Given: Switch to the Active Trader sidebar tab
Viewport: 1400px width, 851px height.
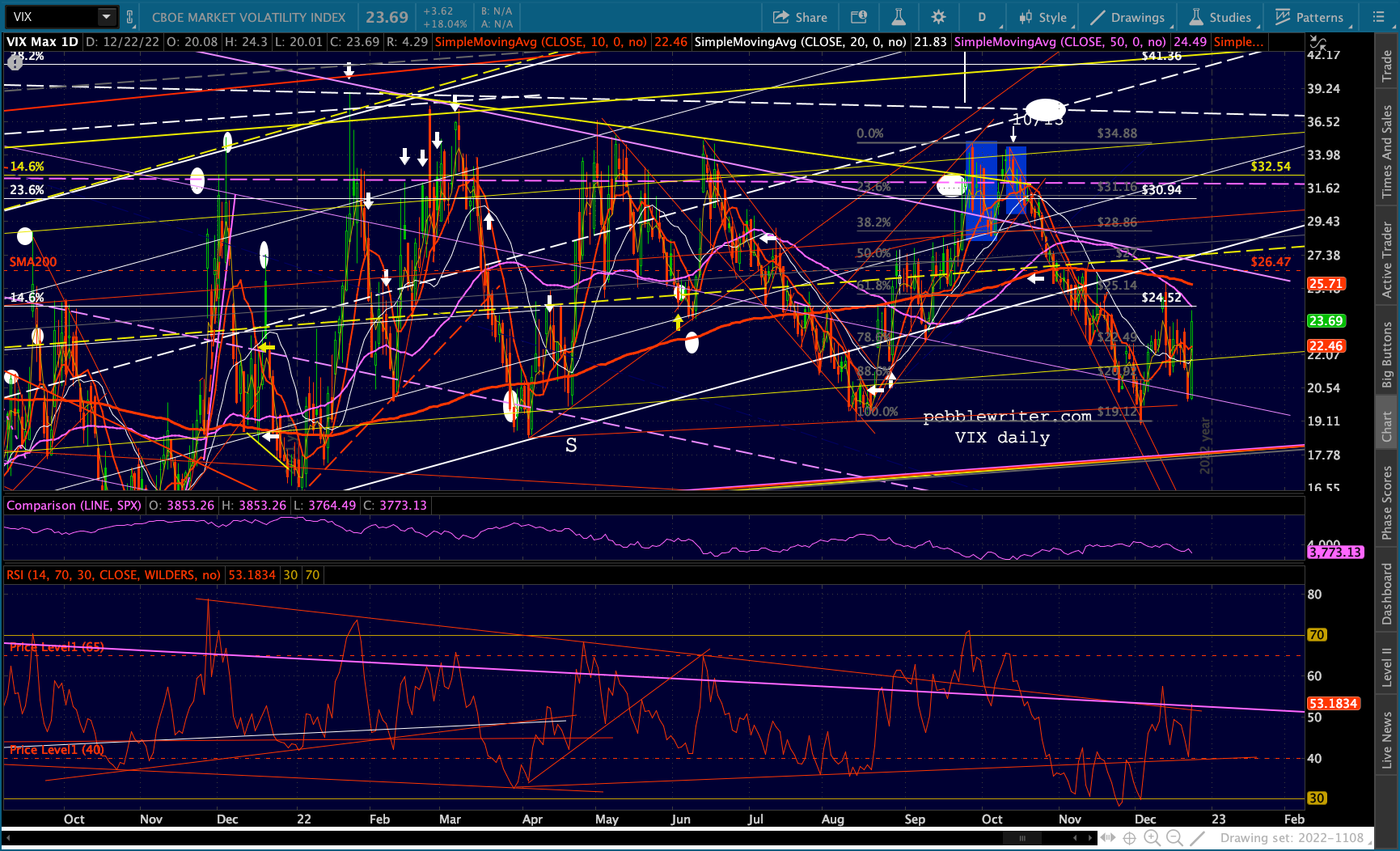Looking at the screenshot, I should coord(1387,260).
